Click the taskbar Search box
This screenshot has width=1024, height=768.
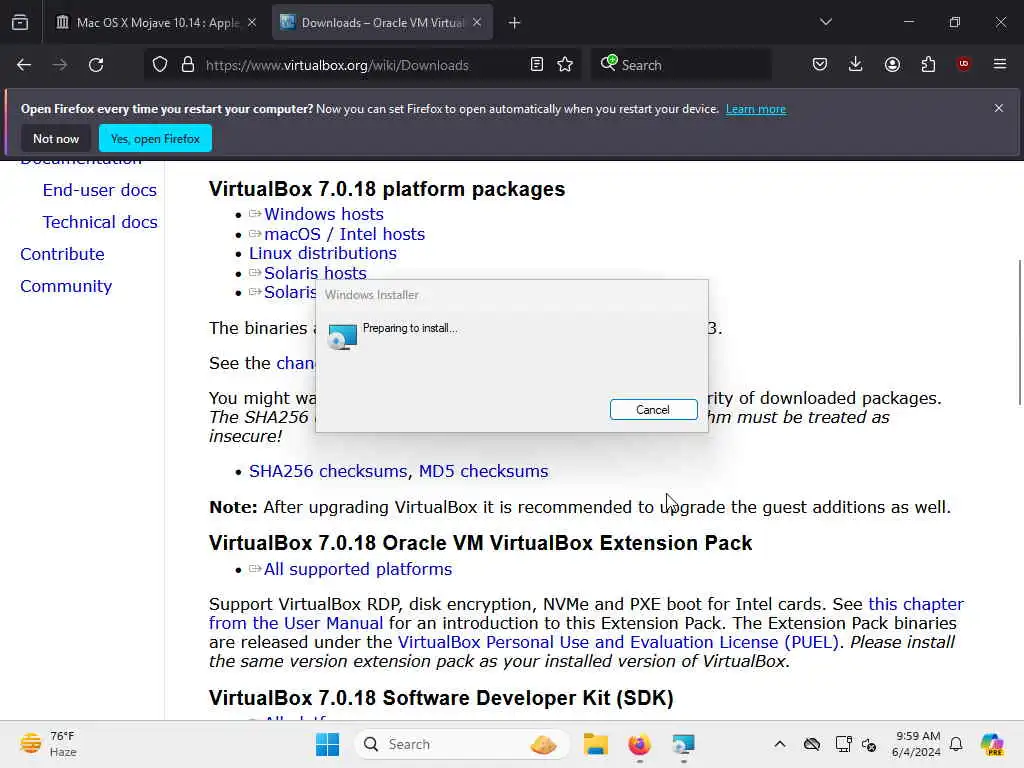[x=461, y=744]
